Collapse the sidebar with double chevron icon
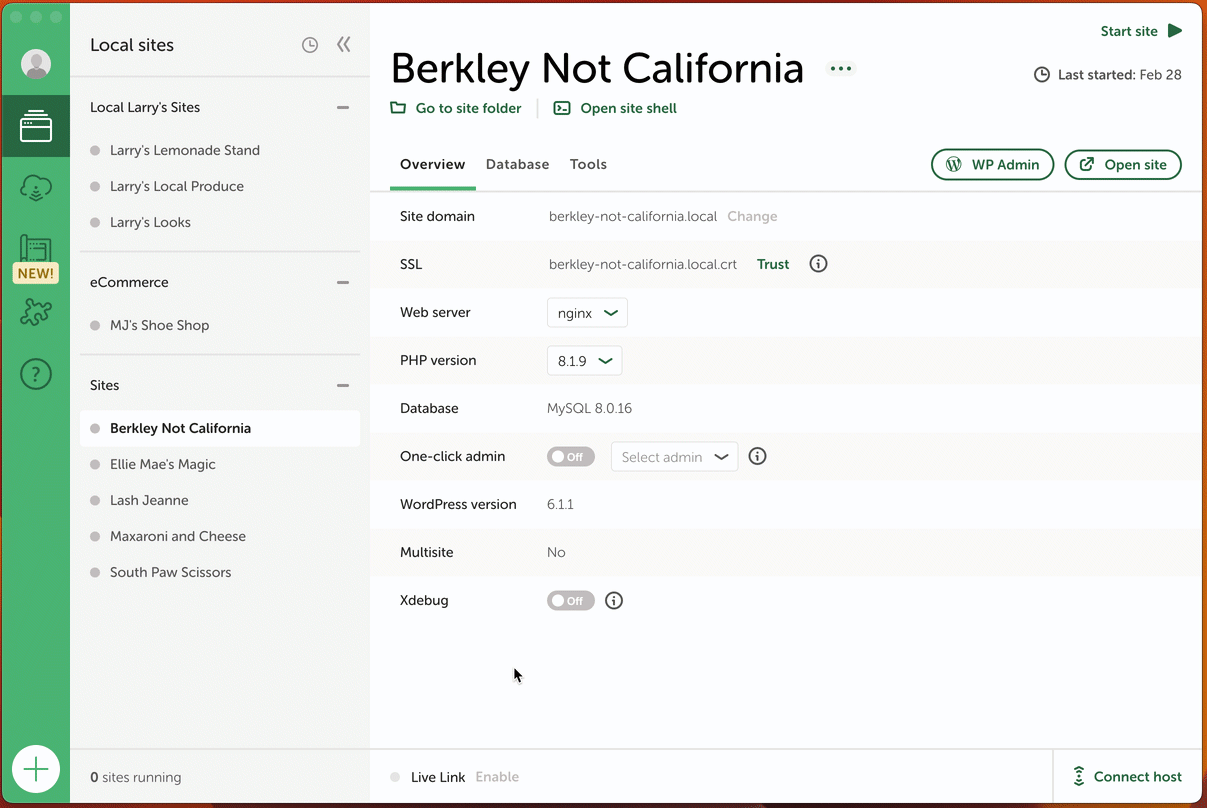Viewport: 1207px width, 808px height. 344,45
